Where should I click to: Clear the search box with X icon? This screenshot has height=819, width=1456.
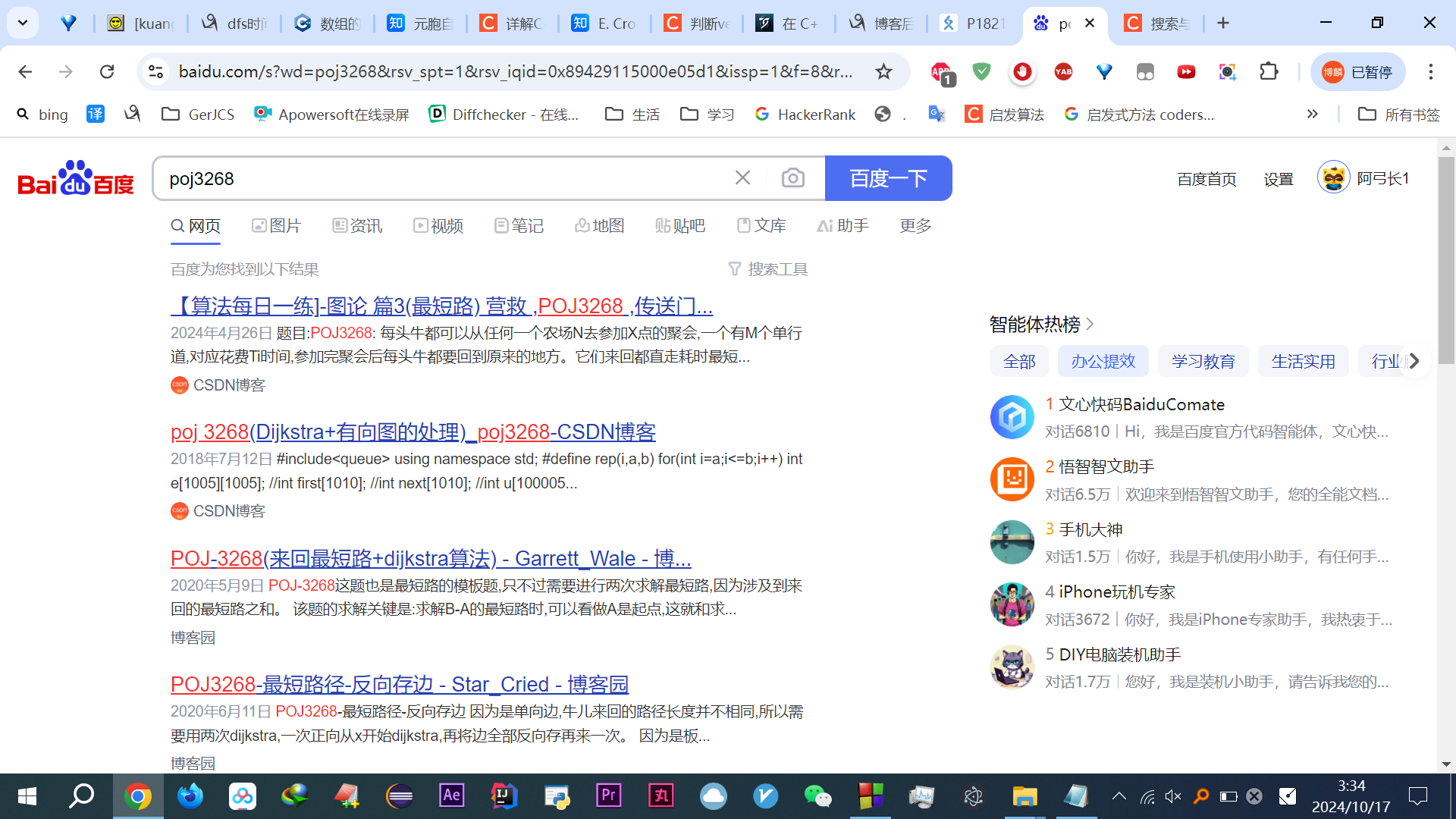(x=742, y=178)
